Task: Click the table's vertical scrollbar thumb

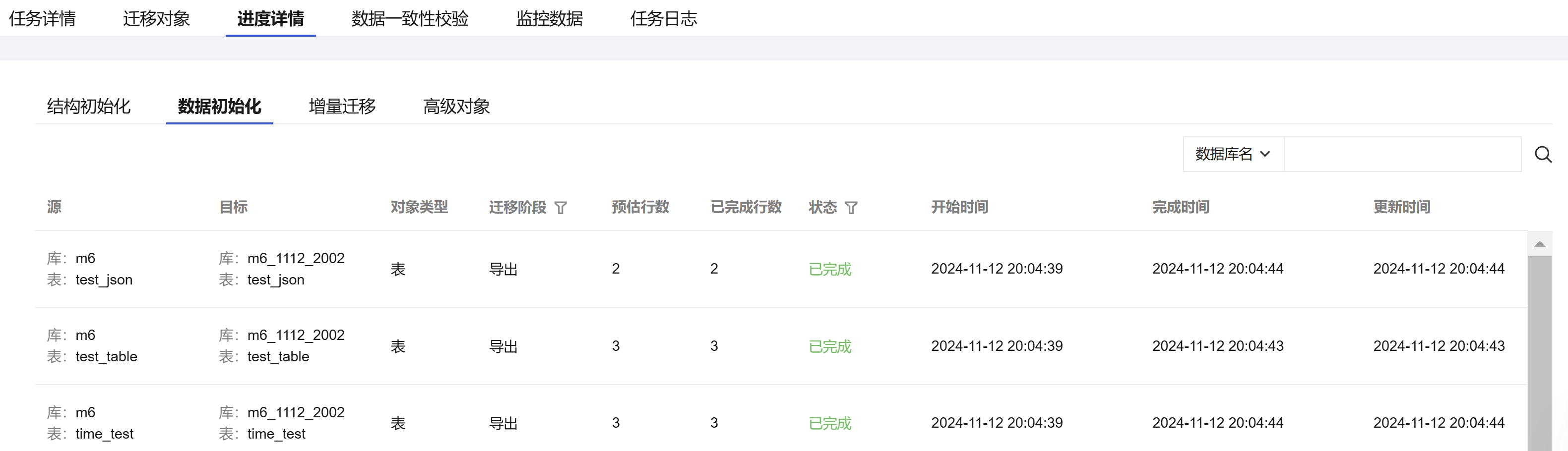Action: (x=1539, y=352)
